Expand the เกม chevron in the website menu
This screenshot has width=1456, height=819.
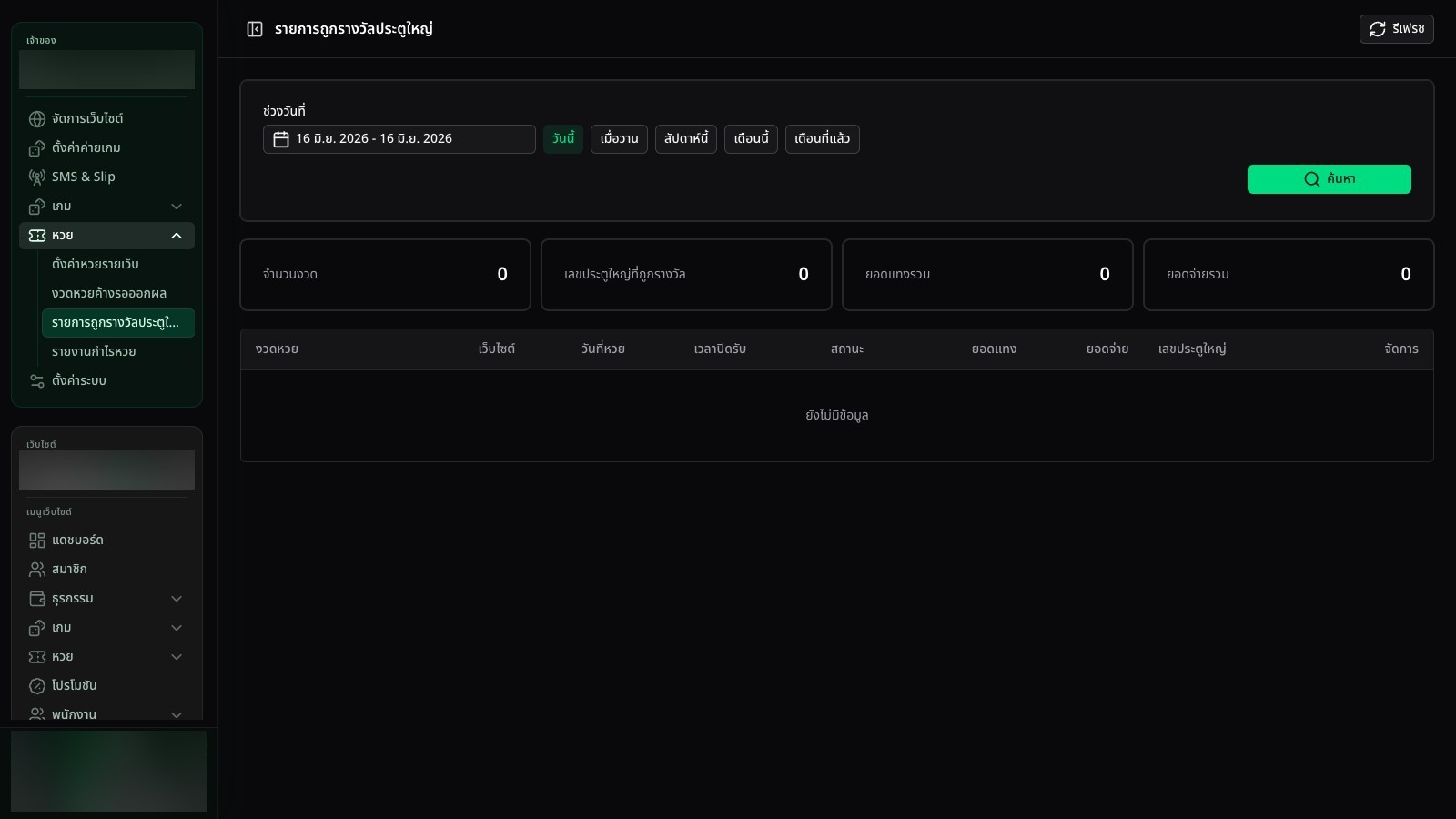pos(177,628)
